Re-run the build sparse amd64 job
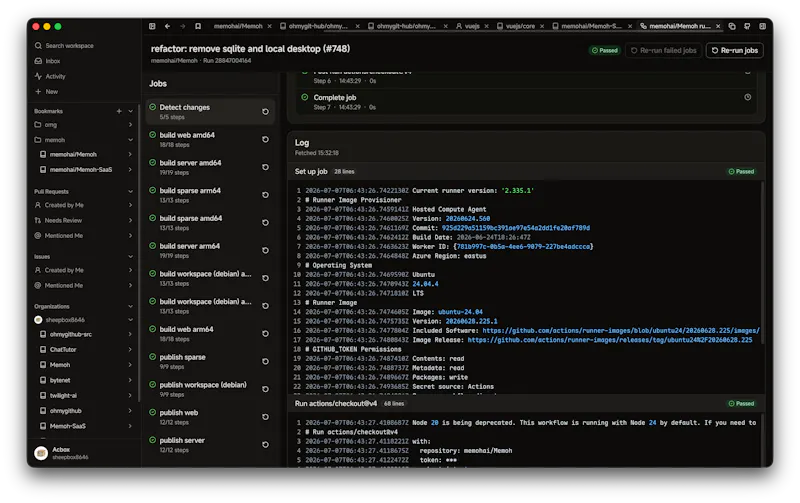 click(x=265, y=223)
